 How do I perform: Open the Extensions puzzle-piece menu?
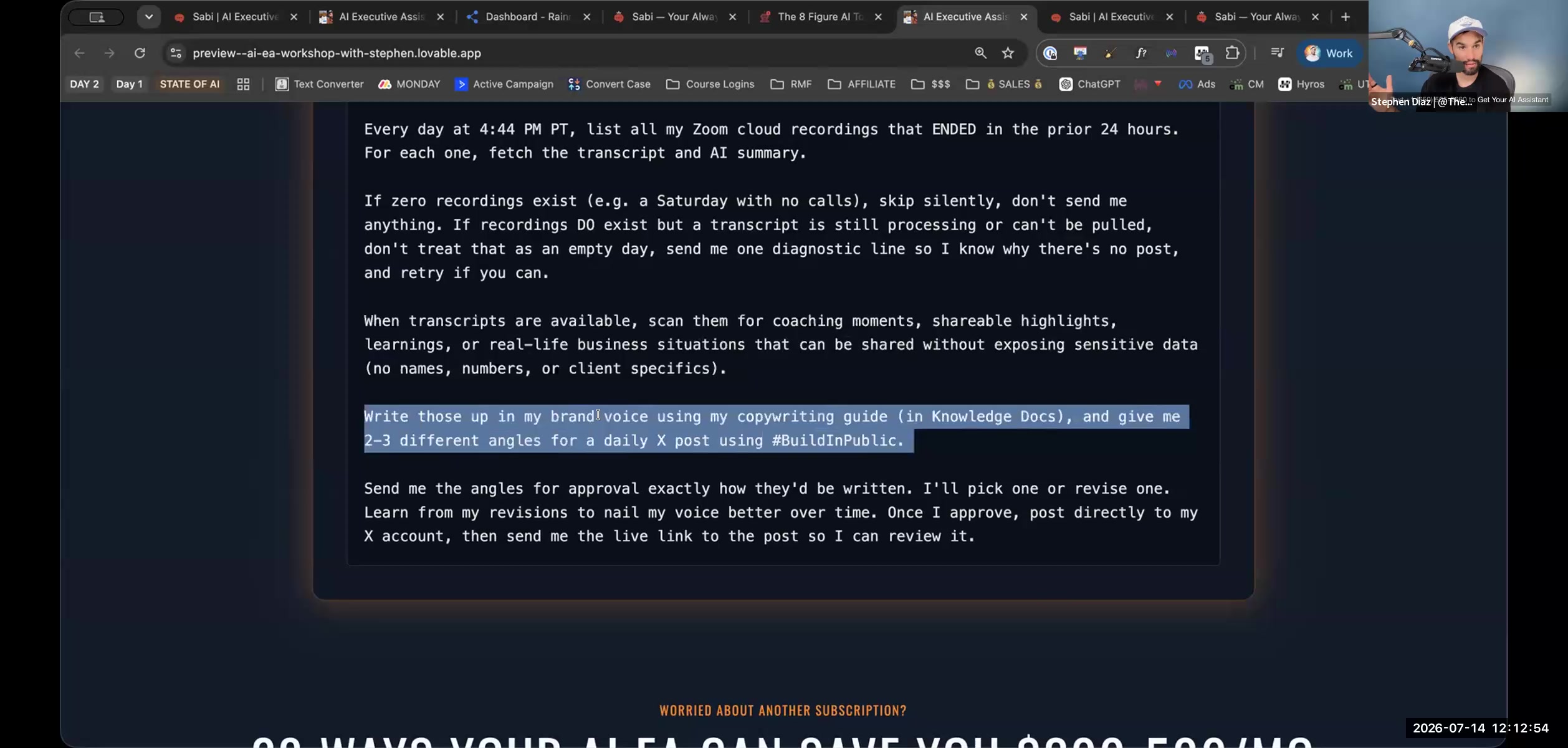(x=1232, y=53)
